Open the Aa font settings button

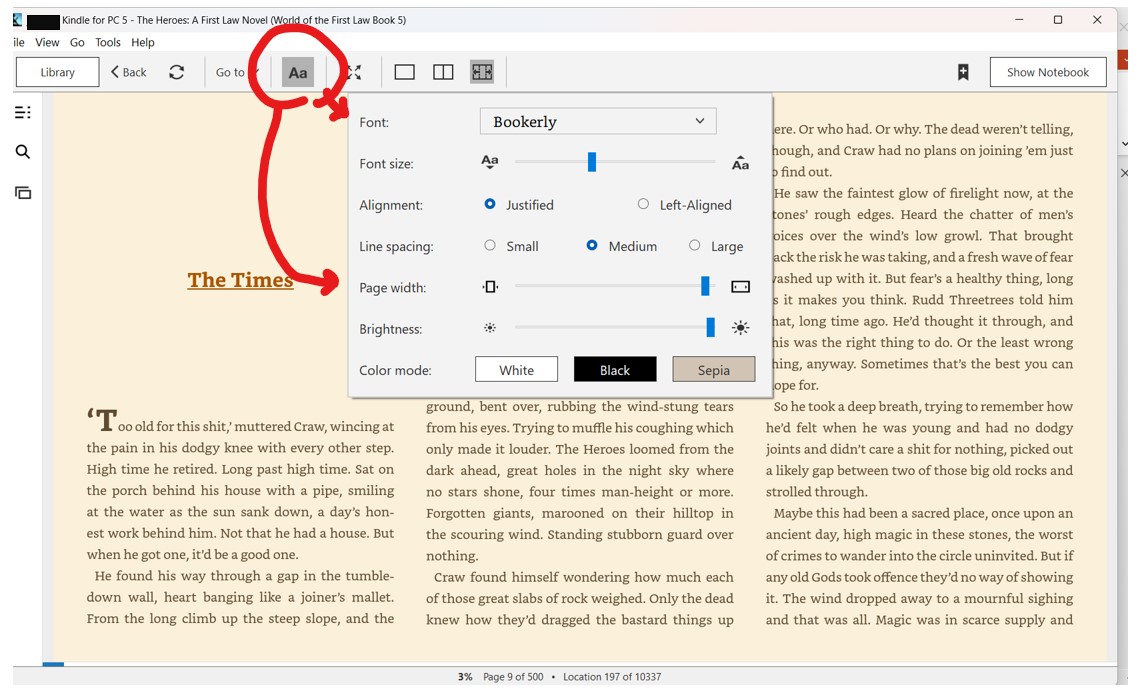(x=298, y=73)
